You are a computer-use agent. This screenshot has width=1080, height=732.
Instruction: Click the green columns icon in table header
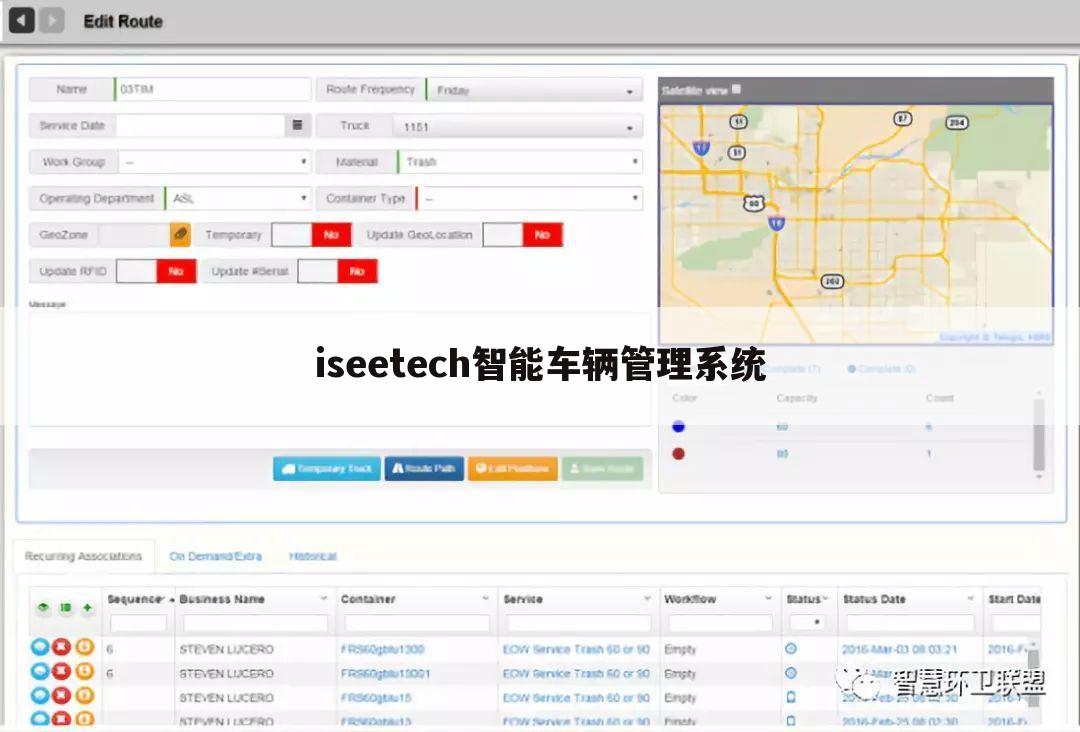[65, 607]
